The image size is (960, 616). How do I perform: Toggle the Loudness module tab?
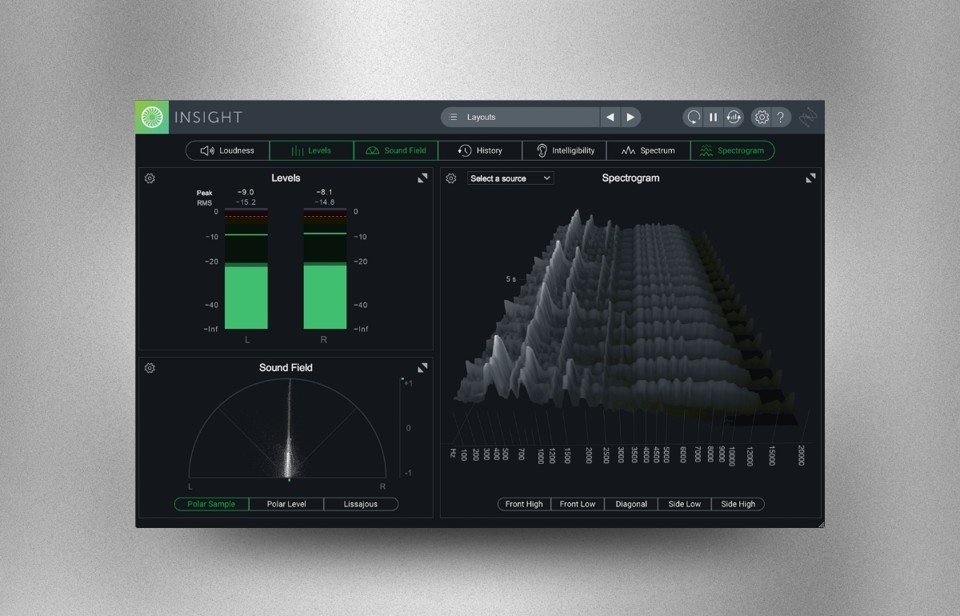[x=227, y=151]
